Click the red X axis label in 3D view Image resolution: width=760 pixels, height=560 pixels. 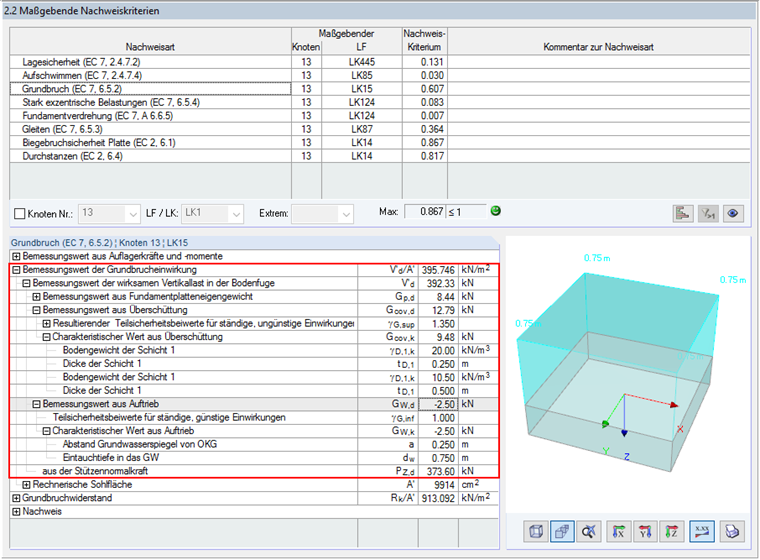click(680, 429)
